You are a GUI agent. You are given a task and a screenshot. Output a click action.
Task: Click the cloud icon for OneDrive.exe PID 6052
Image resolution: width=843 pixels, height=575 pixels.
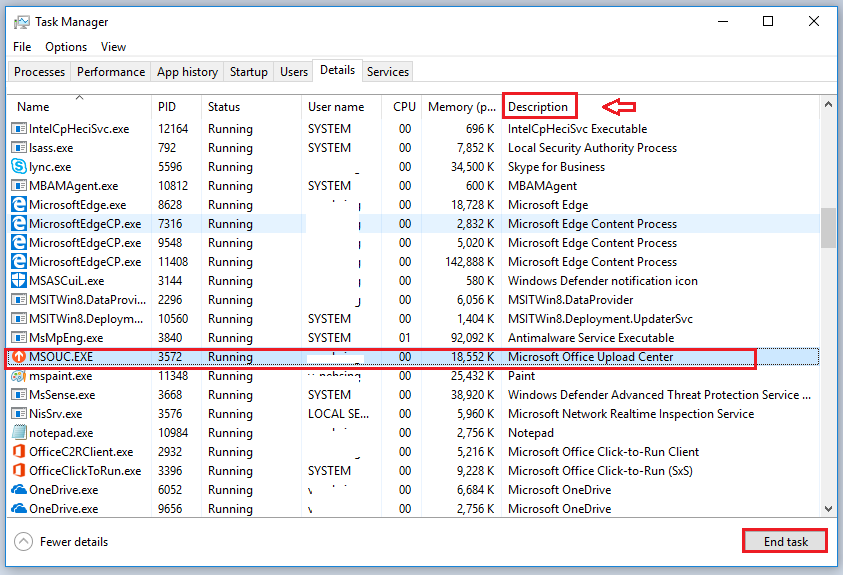click(x=19, y=490)
